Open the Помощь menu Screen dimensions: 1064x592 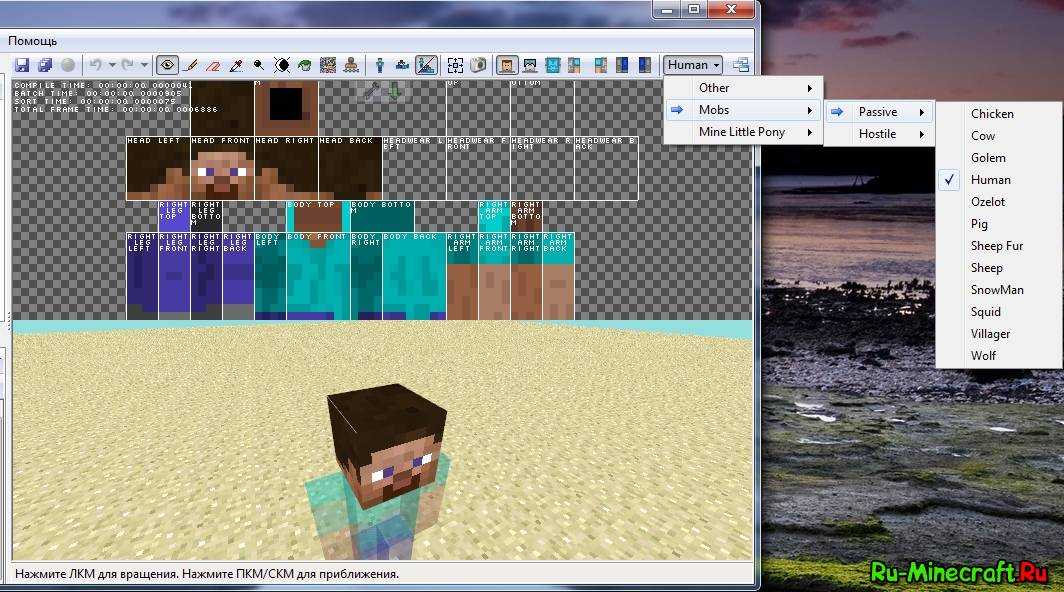33,41
